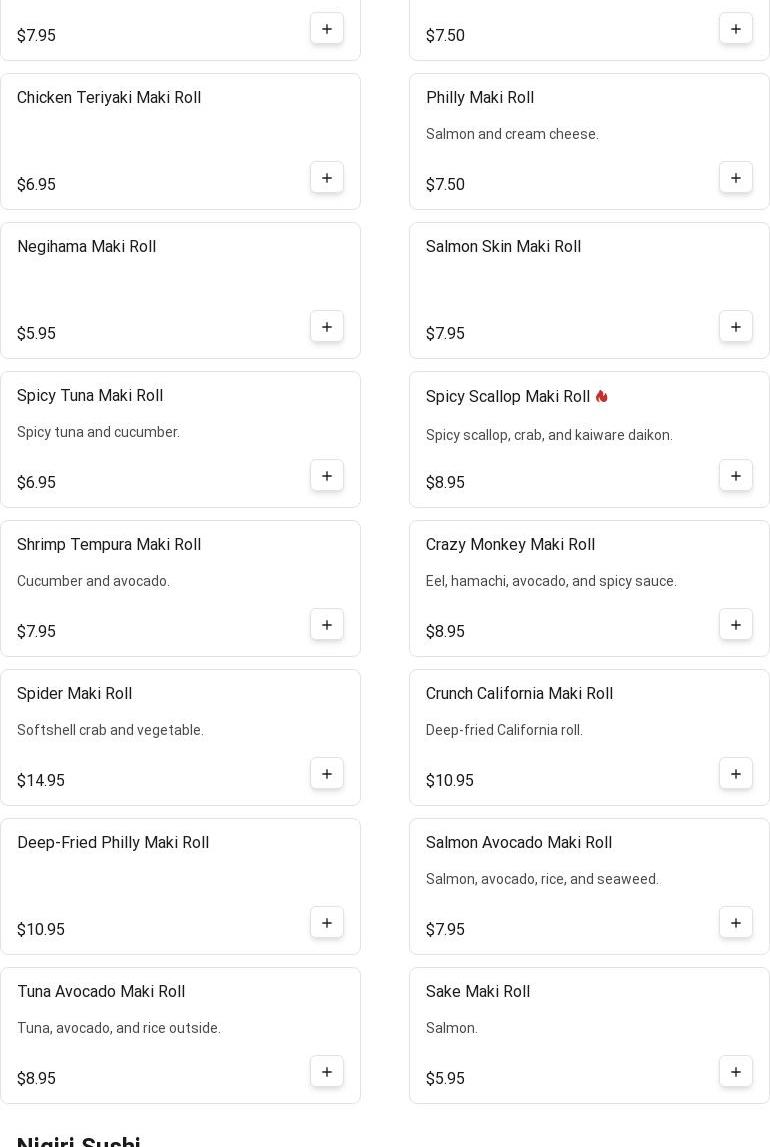Add Tuna Avocado Maki Roll to cart
The height and width of the screenshot is (1147, 770).
327,1072
